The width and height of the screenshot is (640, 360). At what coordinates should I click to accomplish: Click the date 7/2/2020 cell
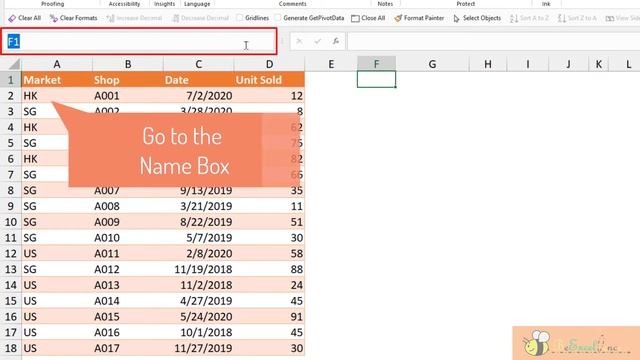click(x=198, y=96)
